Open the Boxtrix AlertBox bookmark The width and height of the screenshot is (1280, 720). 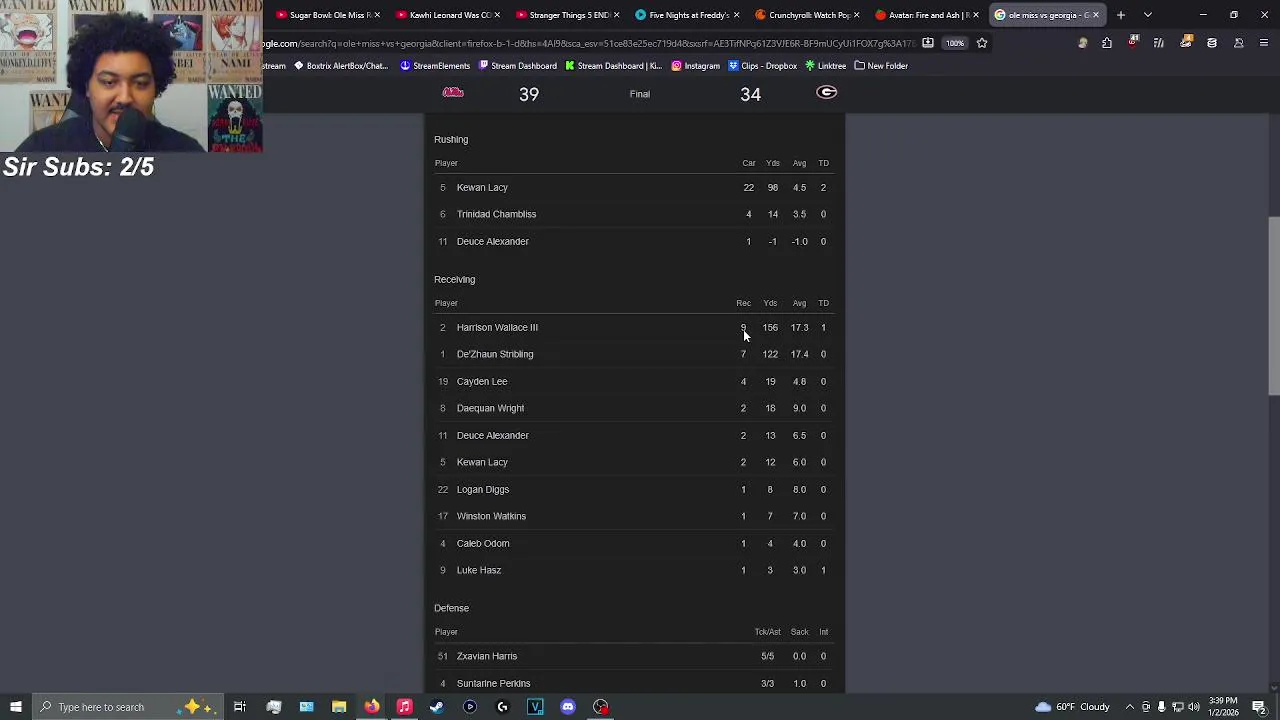(x=340, y=66)
